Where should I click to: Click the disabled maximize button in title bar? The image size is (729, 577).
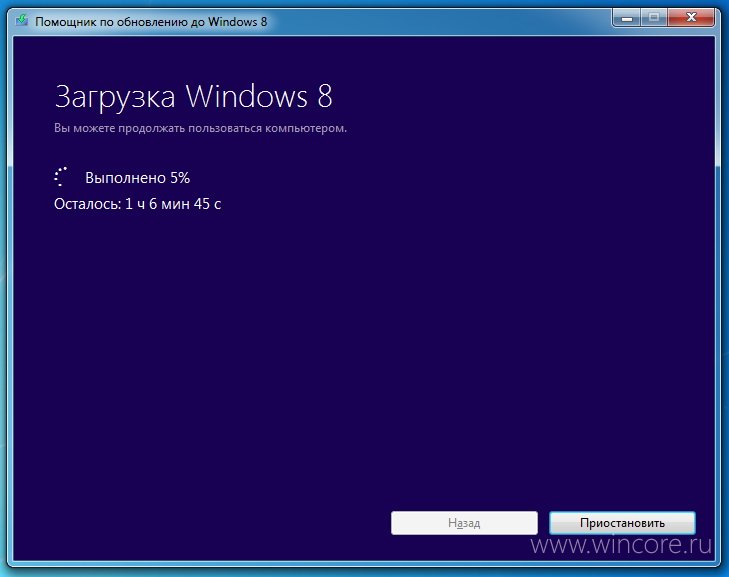(x=654, y=19)
